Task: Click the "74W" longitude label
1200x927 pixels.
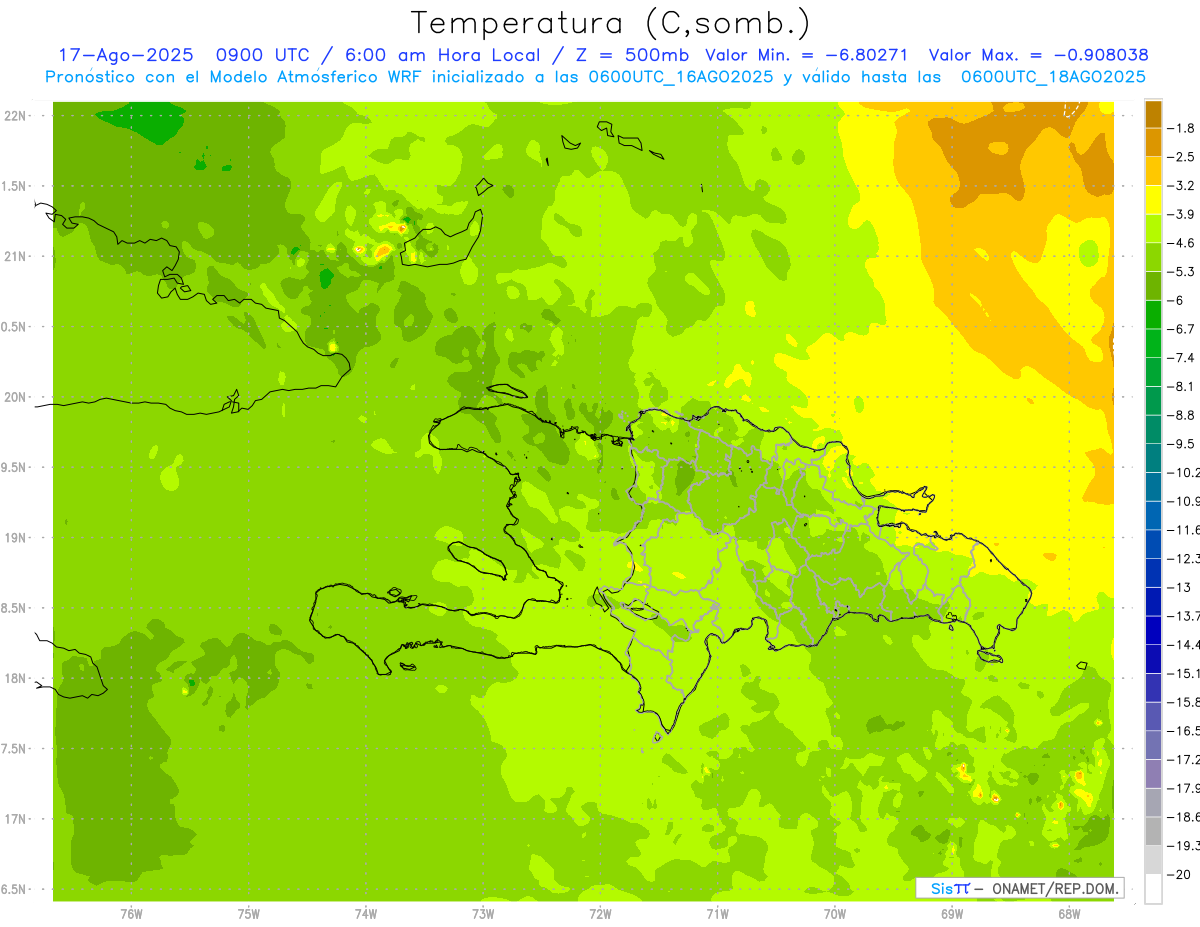Action: pyautogui.click(x=365, y=914)
